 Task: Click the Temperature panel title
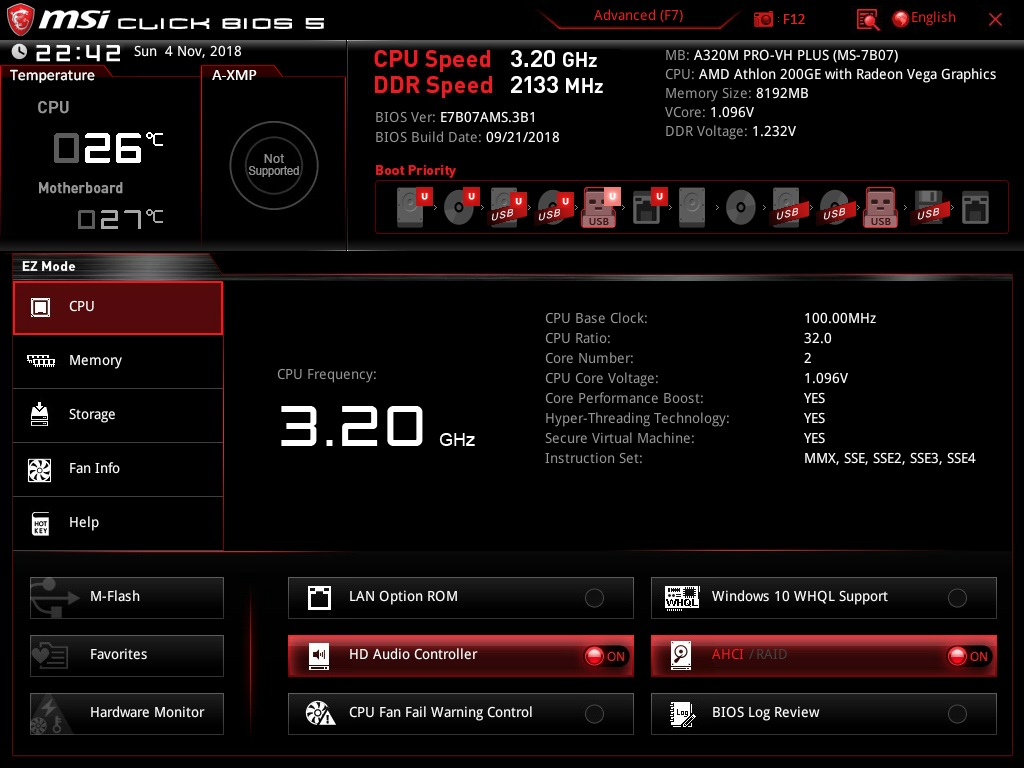pos(52,75)
